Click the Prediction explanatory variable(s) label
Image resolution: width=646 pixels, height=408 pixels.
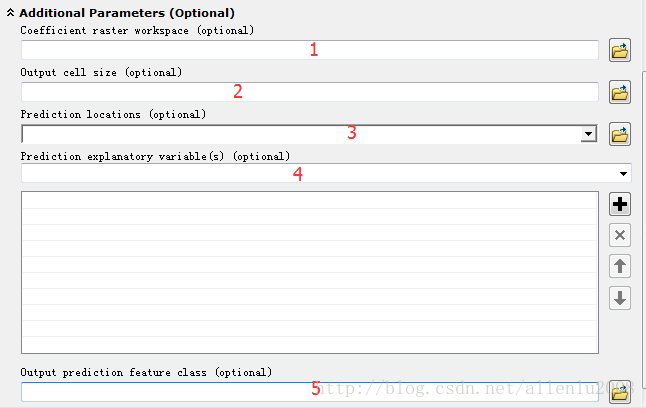tap(155, 156)
